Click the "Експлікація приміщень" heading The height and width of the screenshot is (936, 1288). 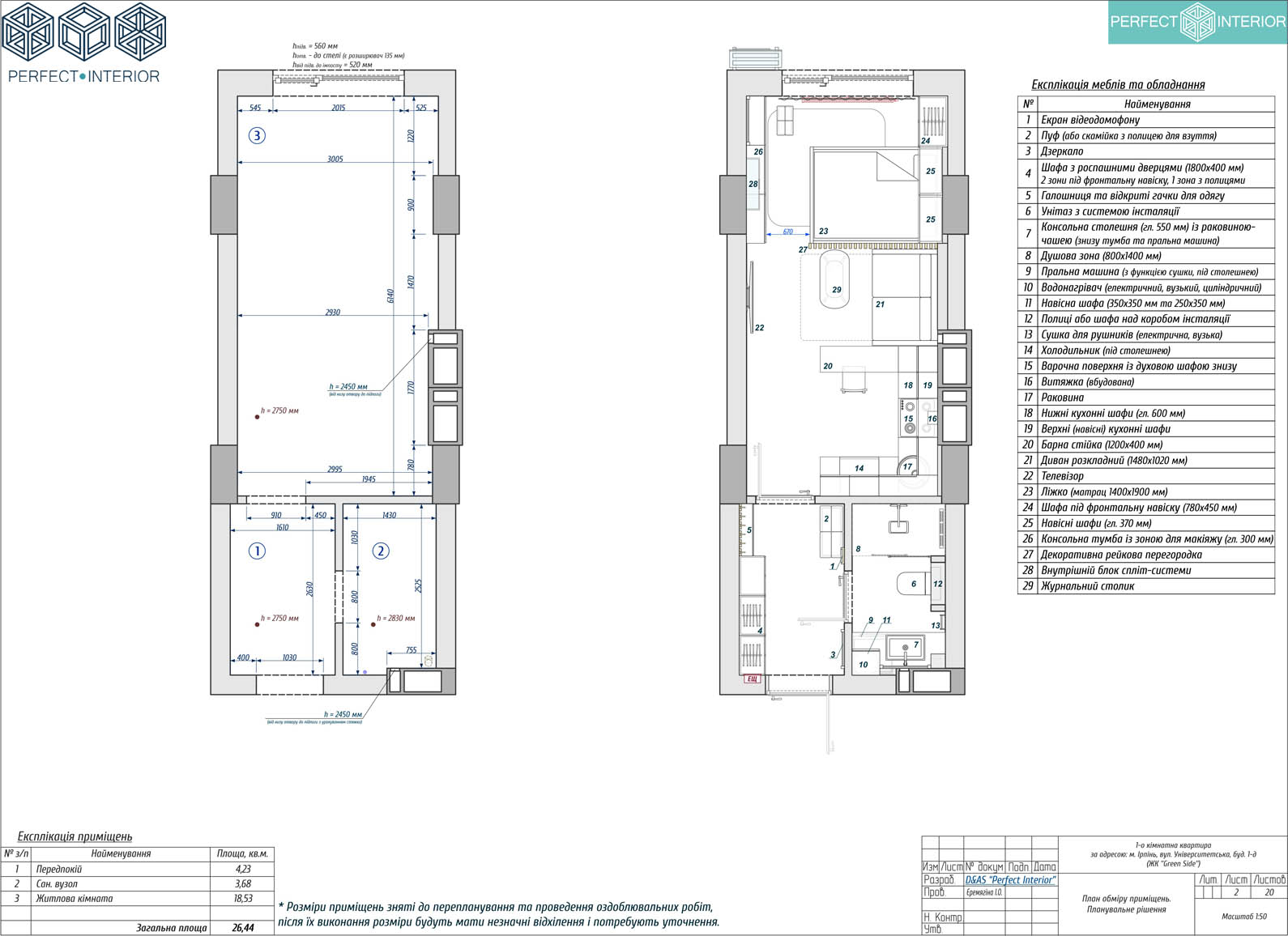(x=75, y=837)
